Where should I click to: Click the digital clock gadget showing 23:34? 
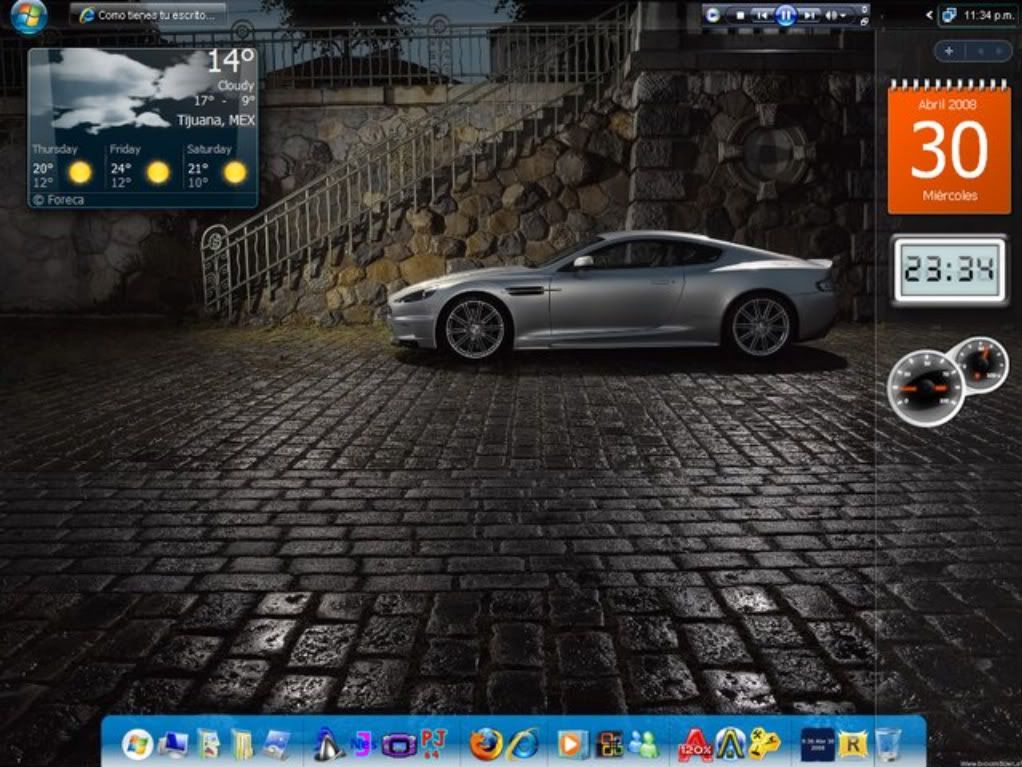click(x=949, y=269)
